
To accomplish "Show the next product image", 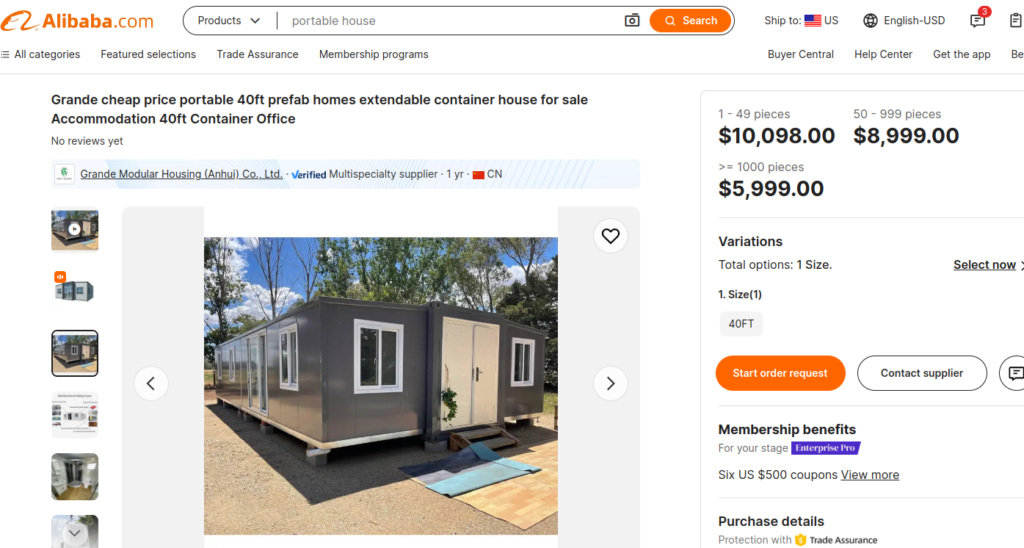I will click(x=610, y=383).
